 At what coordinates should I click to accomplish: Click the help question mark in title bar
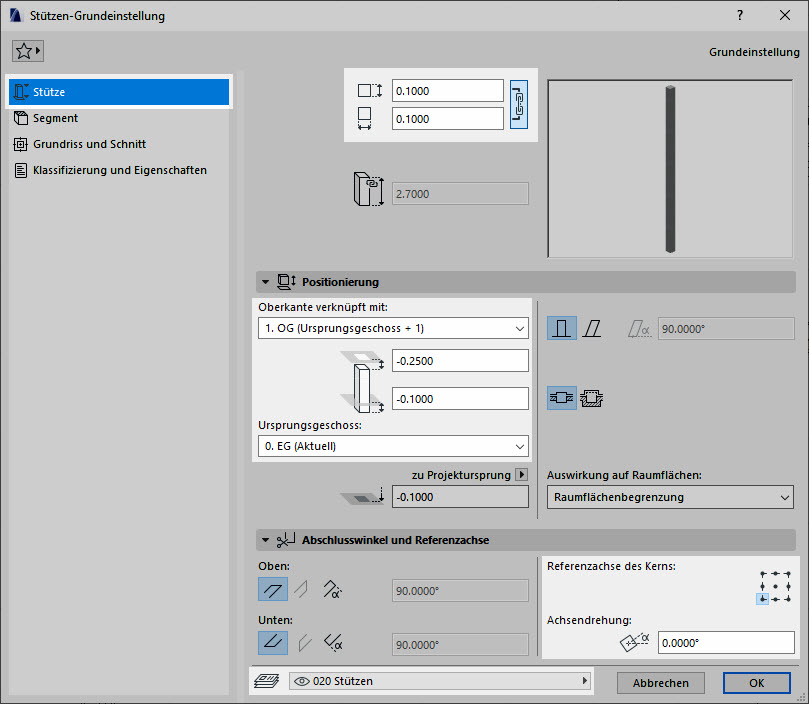pos(740,16)
